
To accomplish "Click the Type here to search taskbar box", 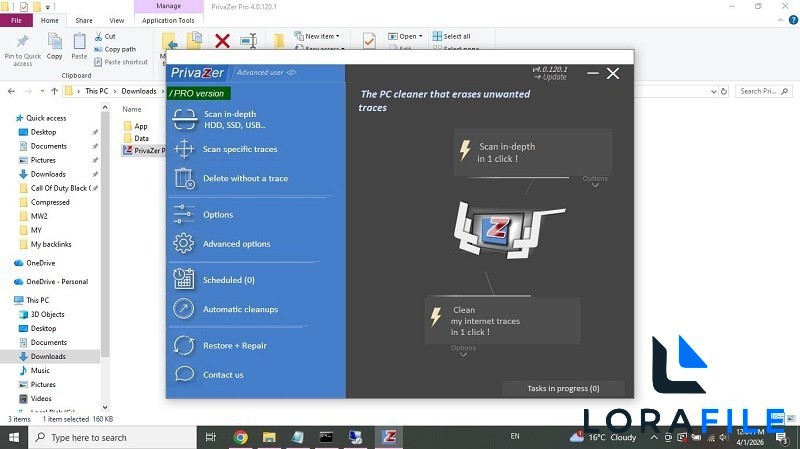I will tap(112, 437).
